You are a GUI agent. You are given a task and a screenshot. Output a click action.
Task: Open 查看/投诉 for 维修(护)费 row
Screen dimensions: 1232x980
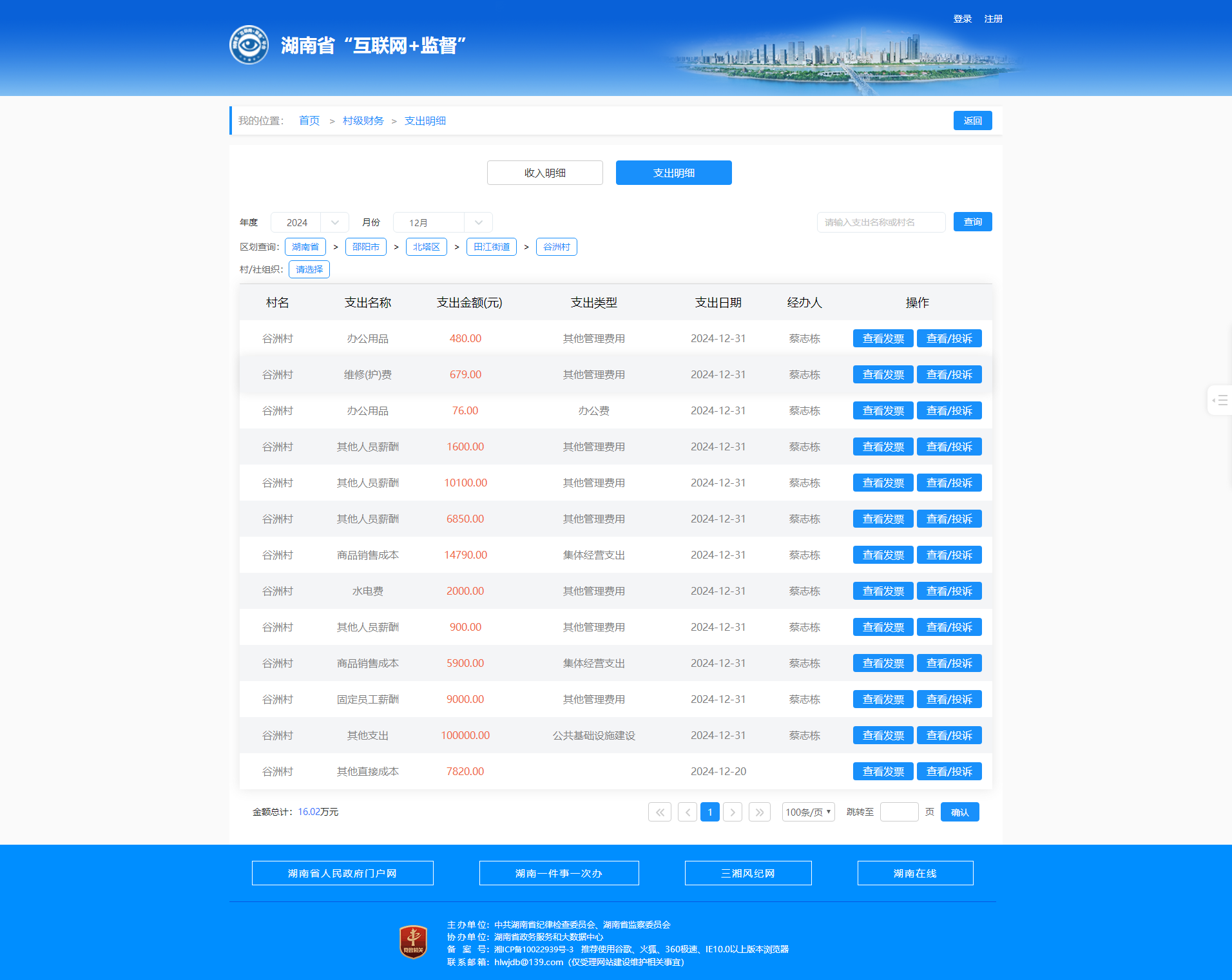tap(950, 374)
